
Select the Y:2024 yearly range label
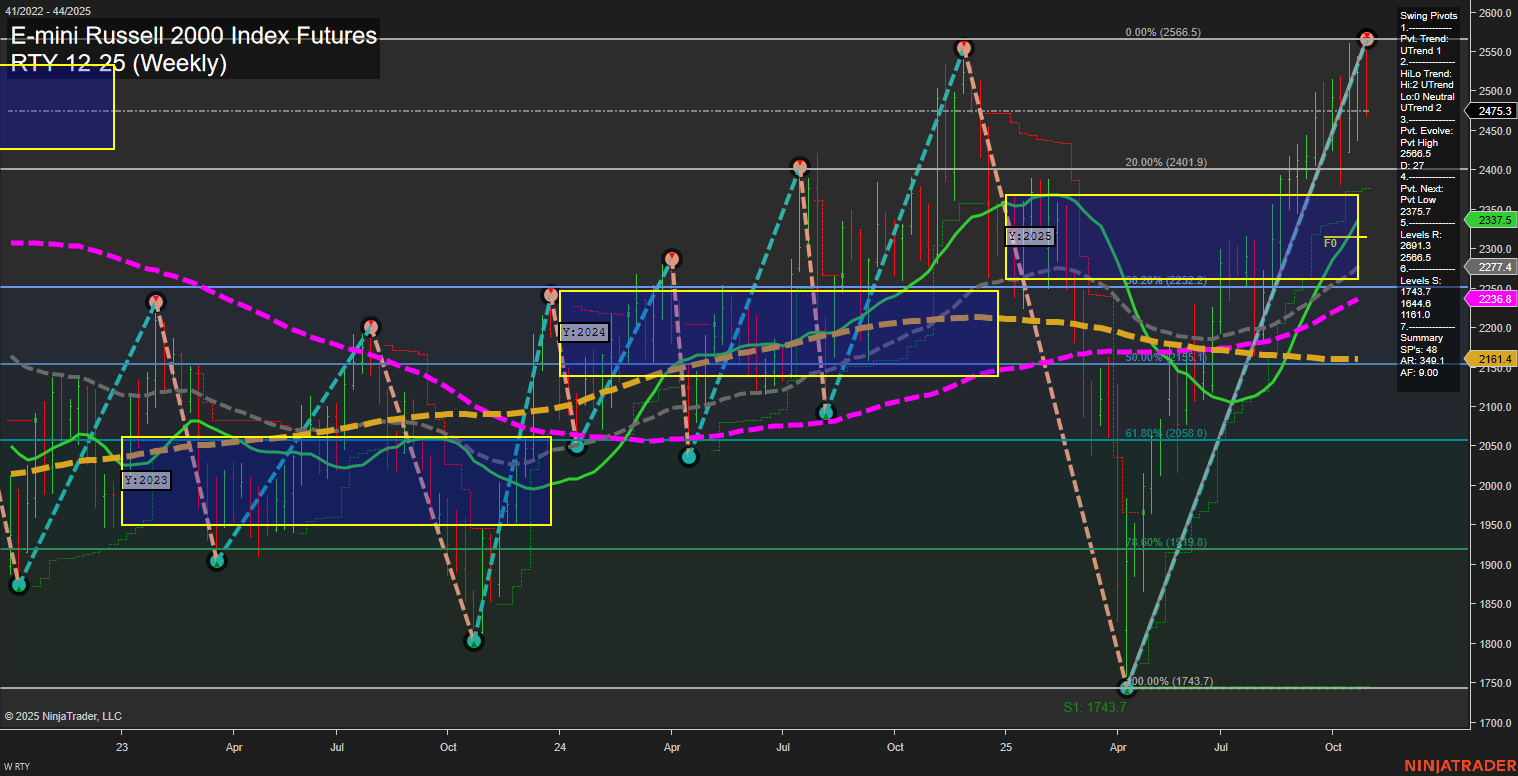coord(584,332)
